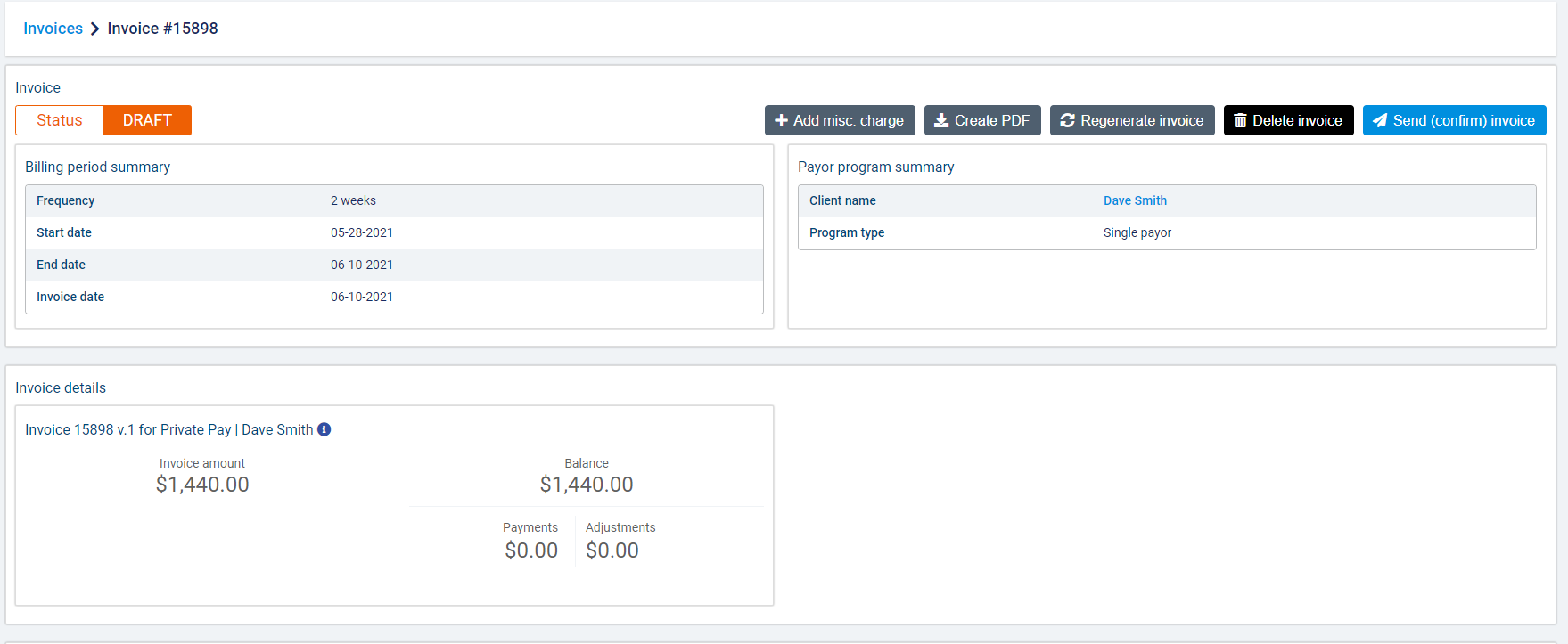1568x644 pixels.
Task: Hit the refresh icon on Regenerate invoice
Action: point(1067,120)
